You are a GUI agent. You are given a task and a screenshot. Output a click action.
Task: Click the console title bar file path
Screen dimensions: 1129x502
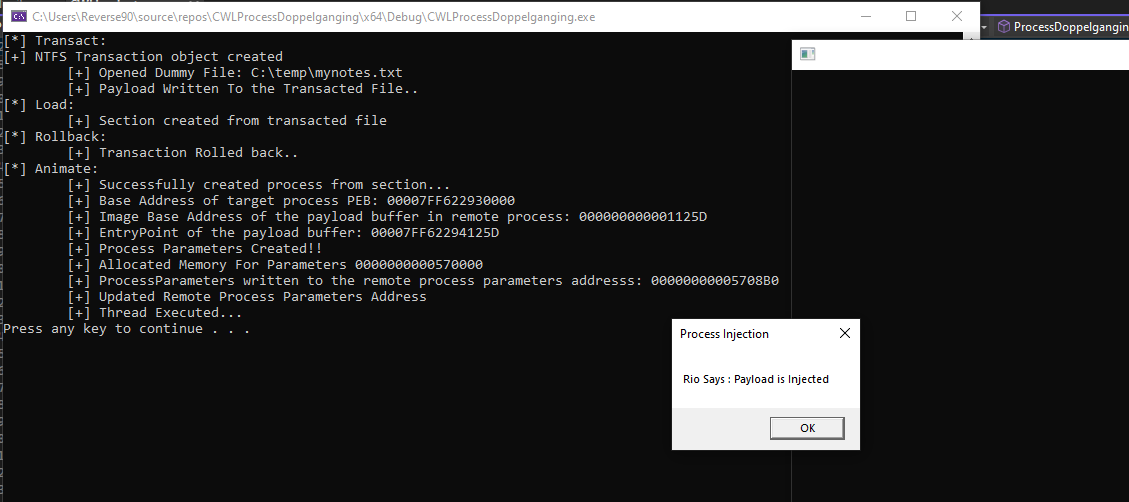click(x=300, y=17)
